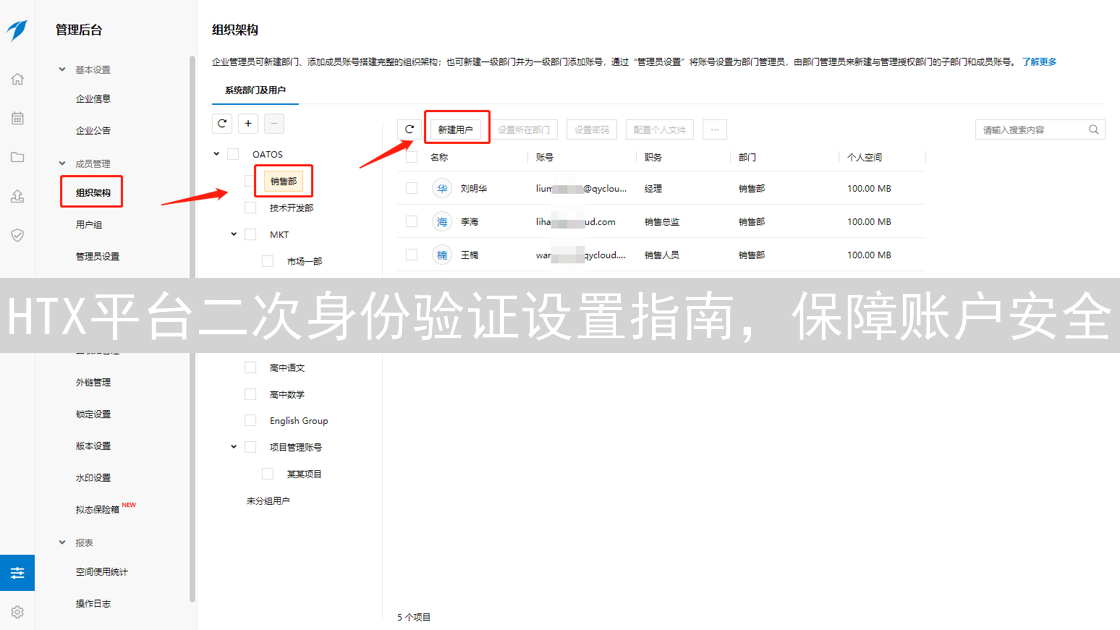
Task: Click avatar 海 of 李海
Action: click(442, 221)
